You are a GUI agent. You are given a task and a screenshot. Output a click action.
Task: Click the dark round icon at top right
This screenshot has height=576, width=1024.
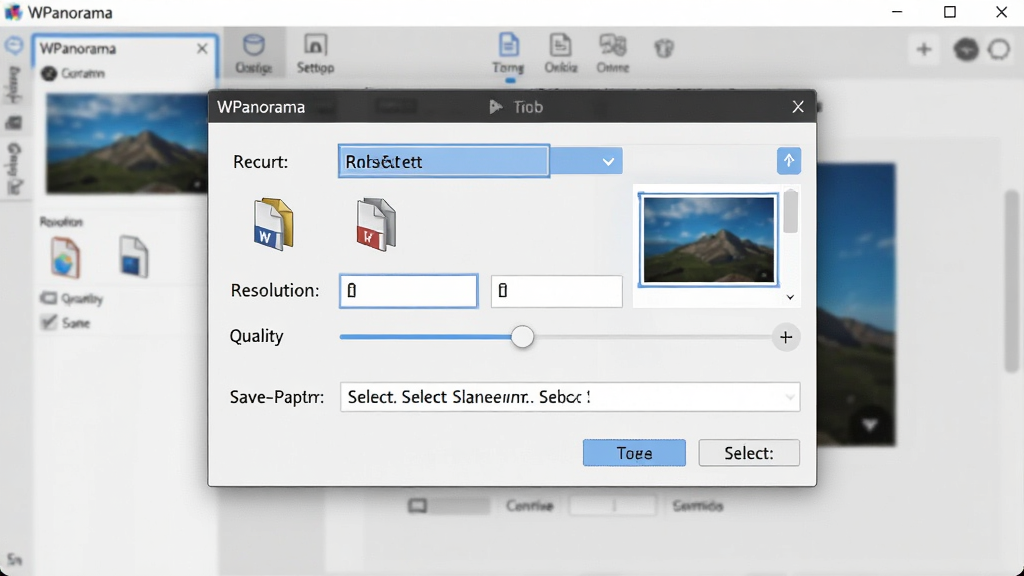pyautogui.click(x=966, y=50)
